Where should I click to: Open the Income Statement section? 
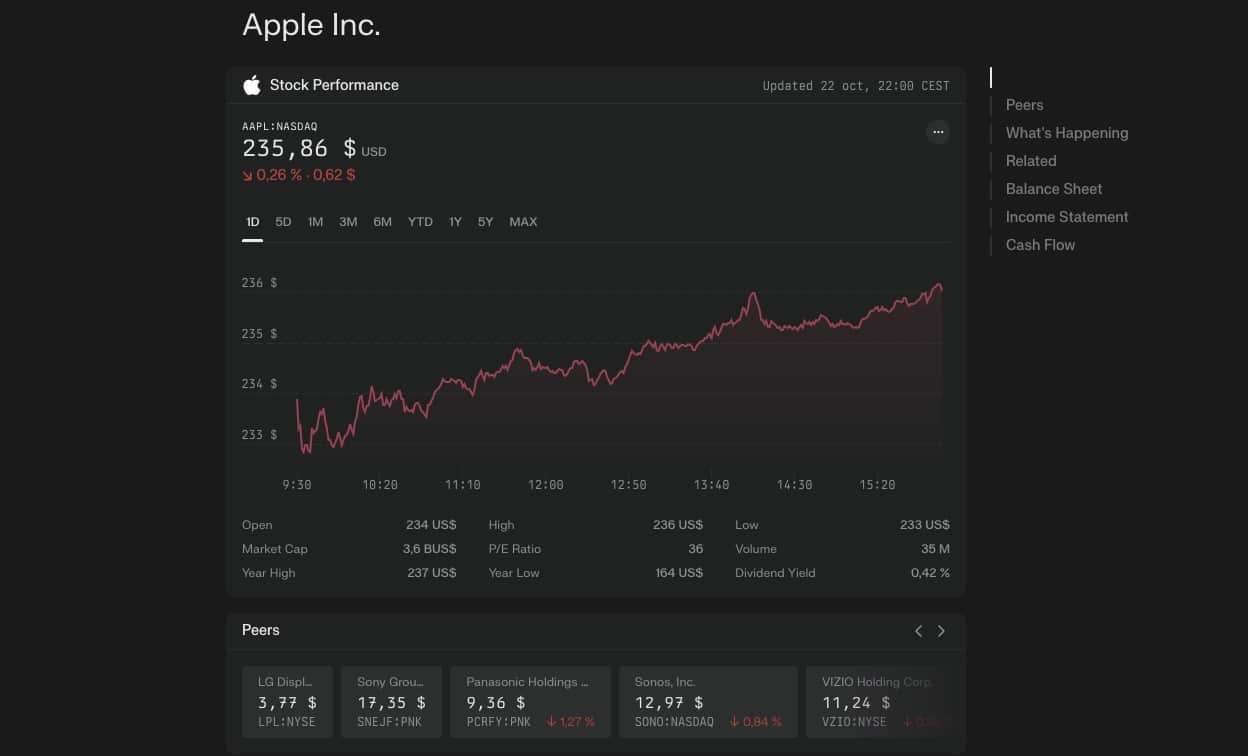pos(1066,216)
